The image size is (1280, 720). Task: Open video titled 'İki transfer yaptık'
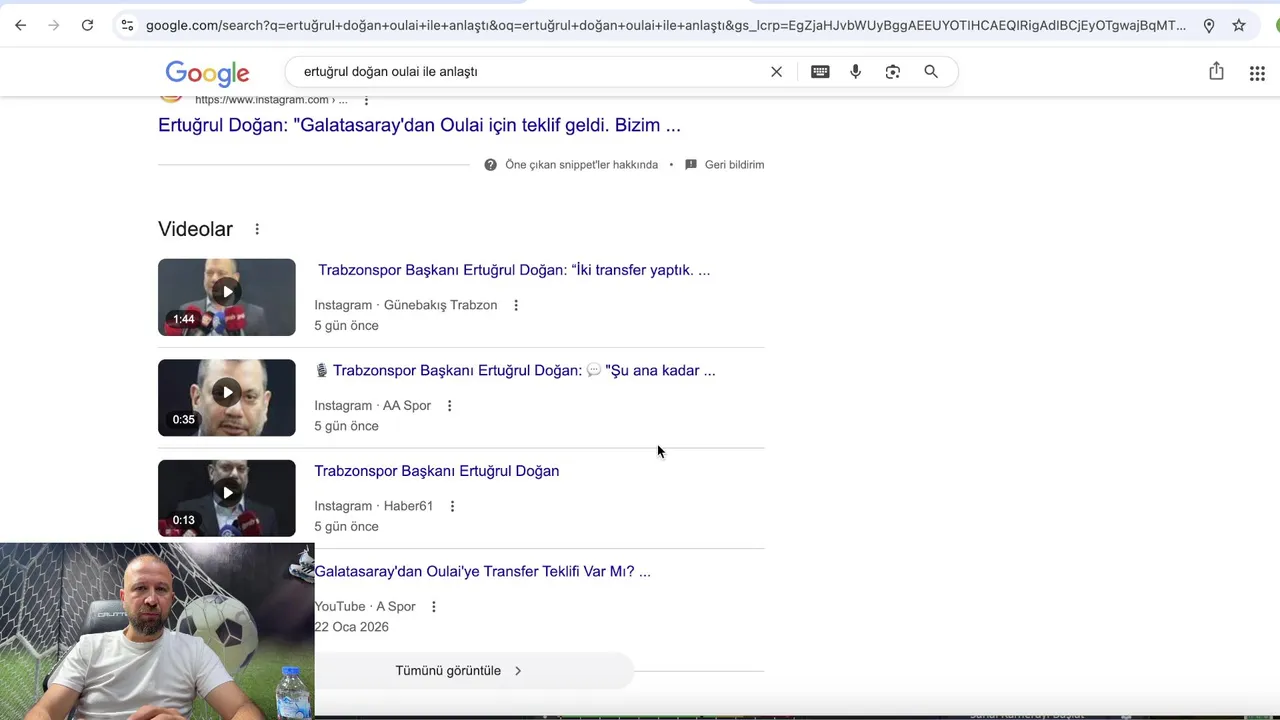pyautogui.click(x=514, y=270)
